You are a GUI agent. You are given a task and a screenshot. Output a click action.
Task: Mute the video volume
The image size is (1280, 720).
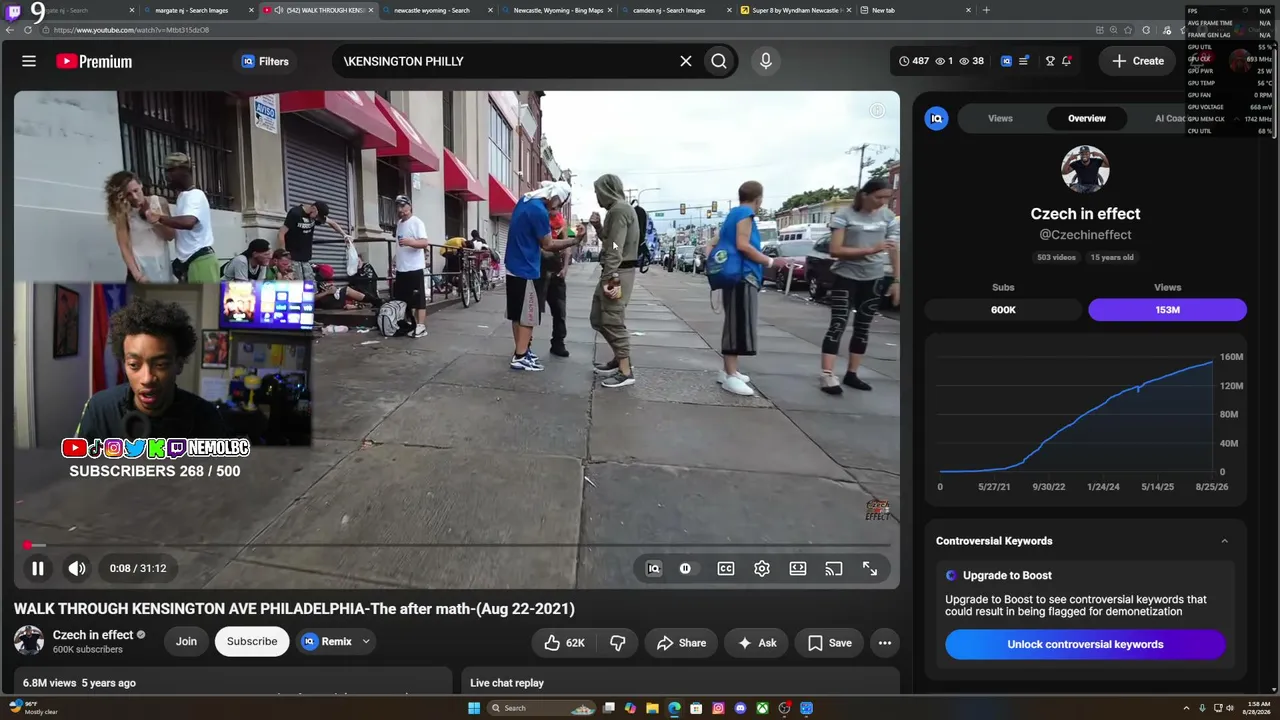[77, 568]
